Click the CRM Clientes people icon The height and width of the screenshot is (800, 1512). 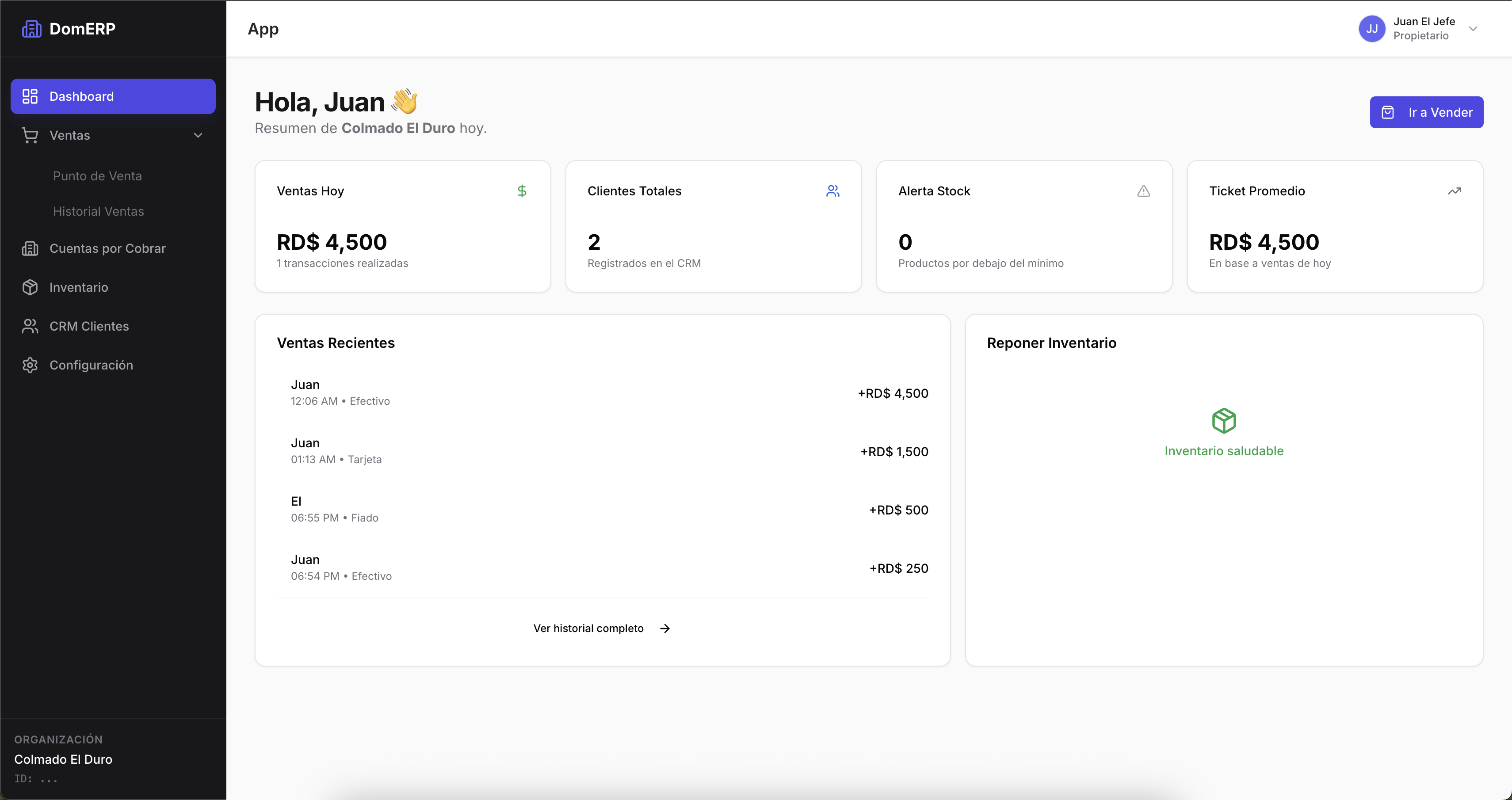[x=30, y=326]
